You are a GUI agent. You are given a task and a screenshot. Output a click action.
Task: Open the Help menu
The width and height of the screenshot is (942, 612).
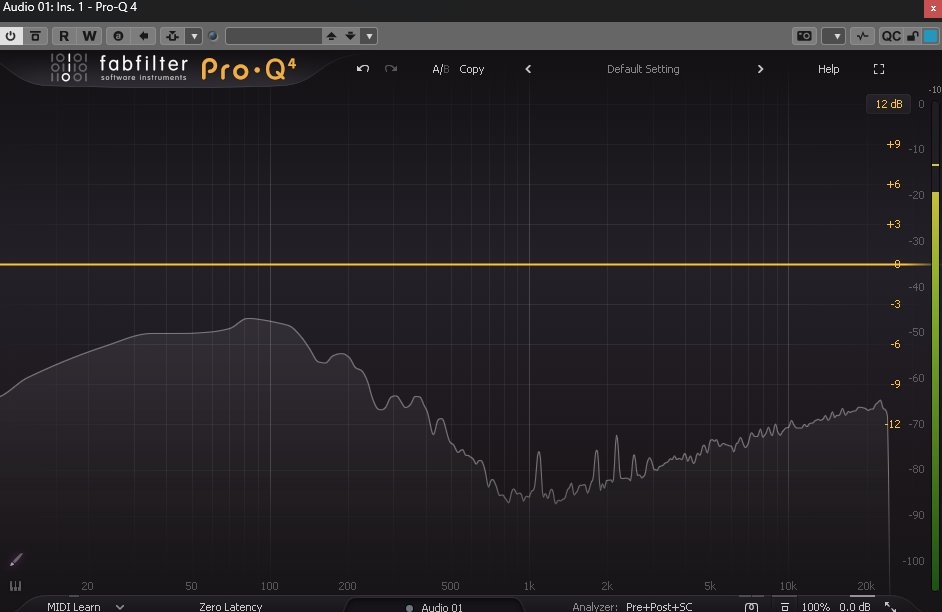pos(828,69)
